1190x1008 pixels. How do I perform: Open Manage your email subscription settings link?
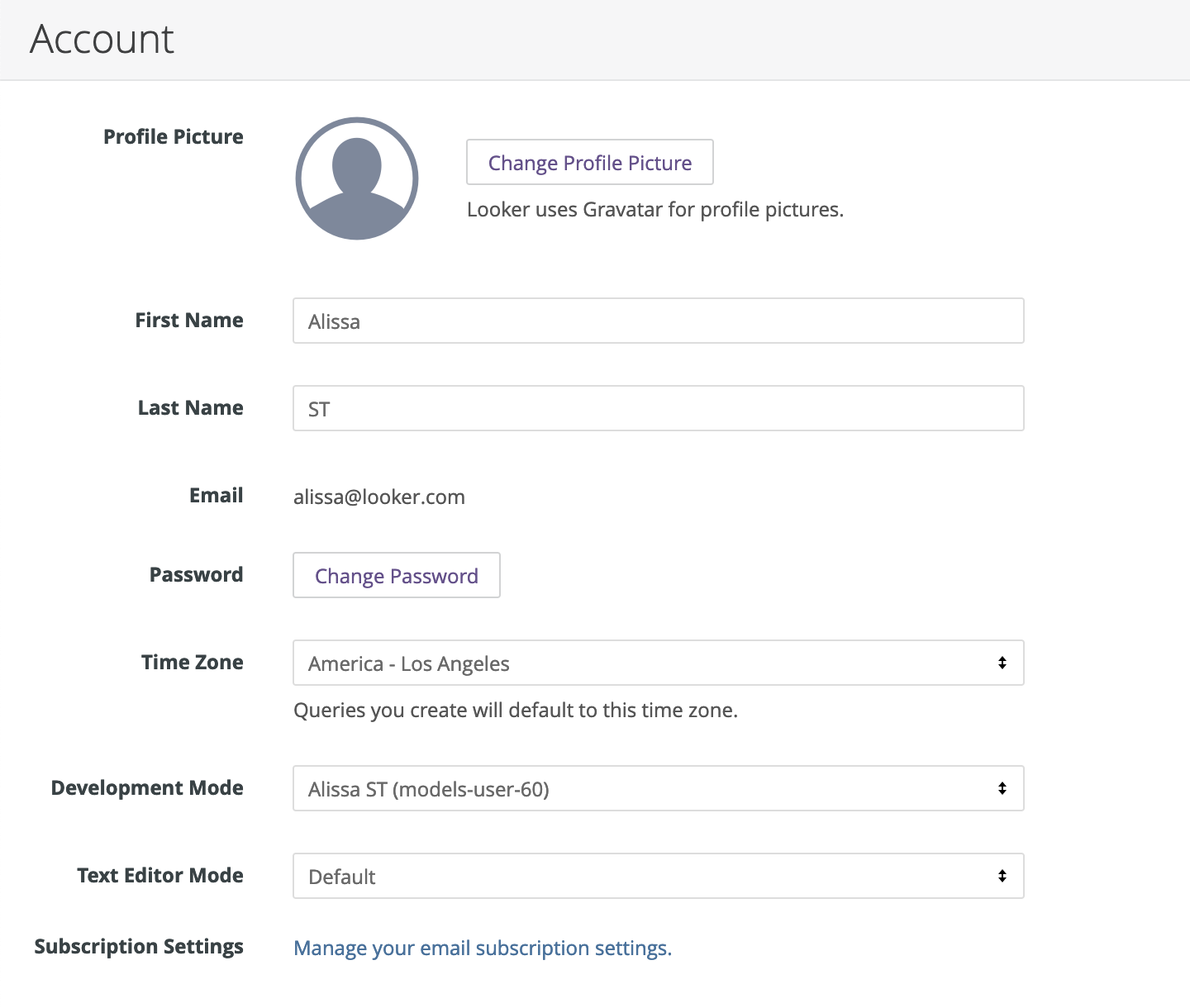483,948
